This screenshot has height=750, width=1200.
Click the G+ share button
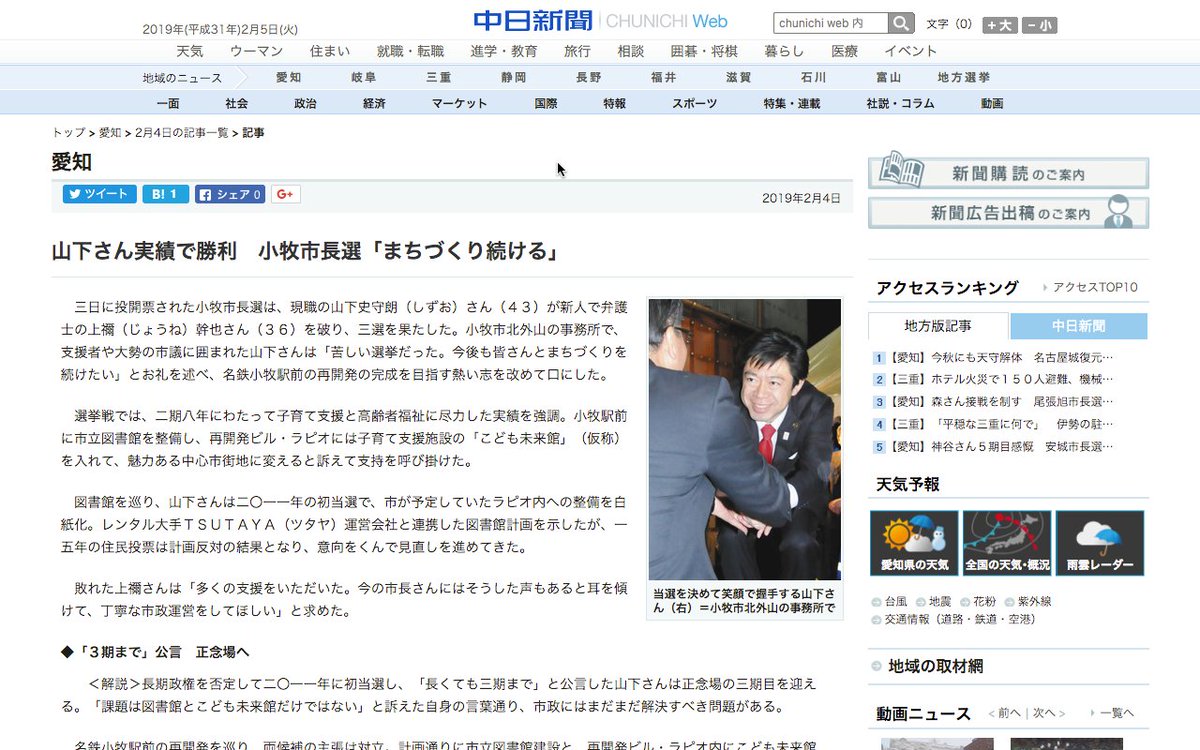coord(285,194)
